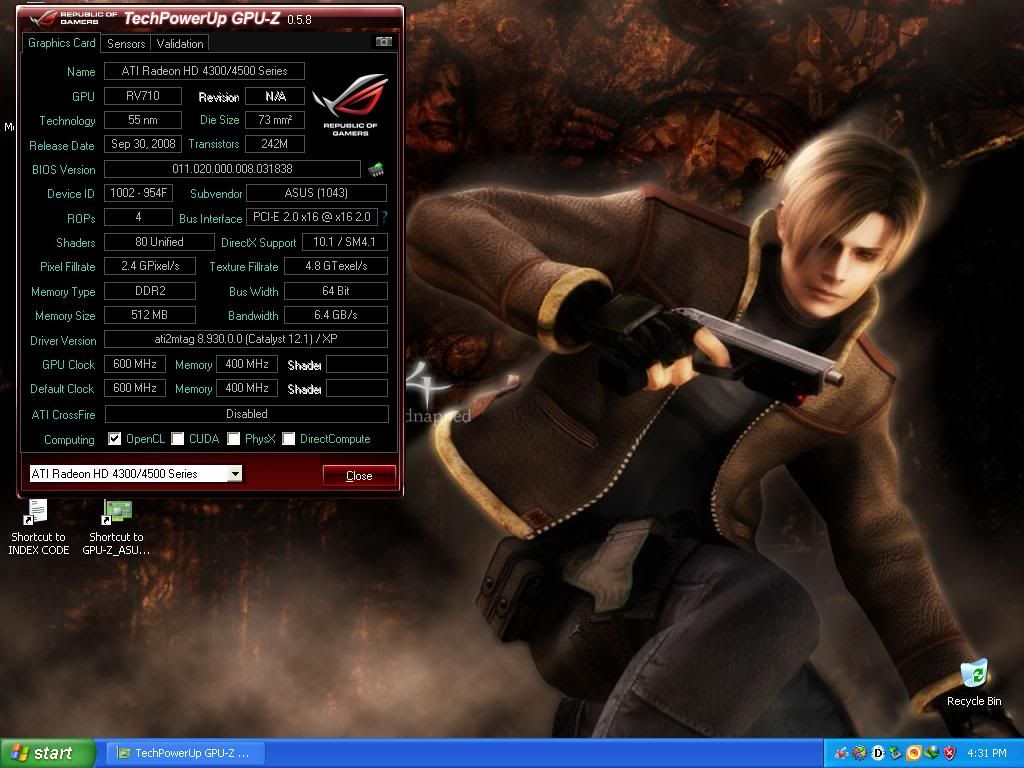This screenshot has height=768, width=1024.
Task: Click the colorful ball tray icon
Action: 859,753
